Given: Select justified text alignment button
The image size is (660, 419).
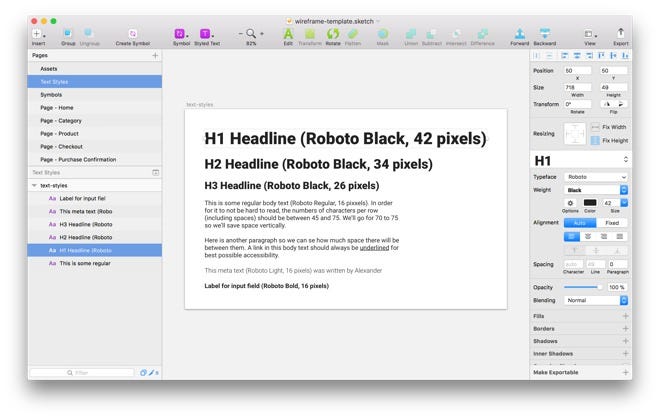Looking at the screenshot, I should tap(620, 237).
